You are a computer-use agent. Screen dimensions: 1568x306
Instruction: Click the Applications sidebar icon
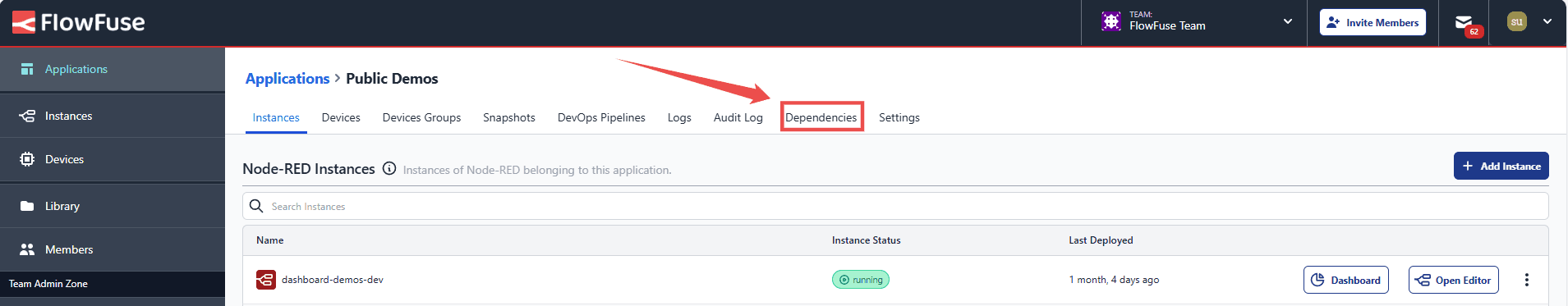[27, 69]
